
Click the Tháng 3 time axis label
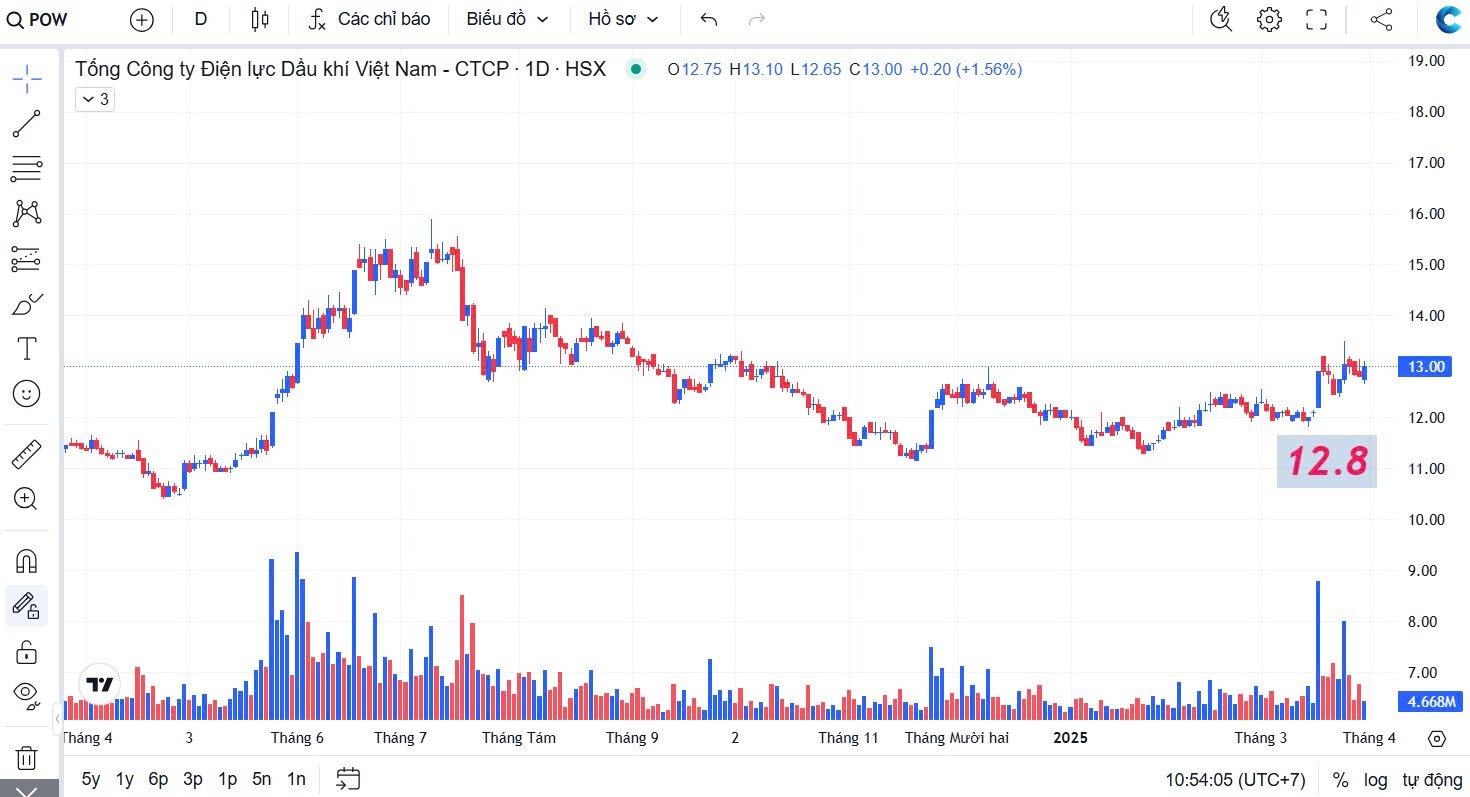(1261, 738)
